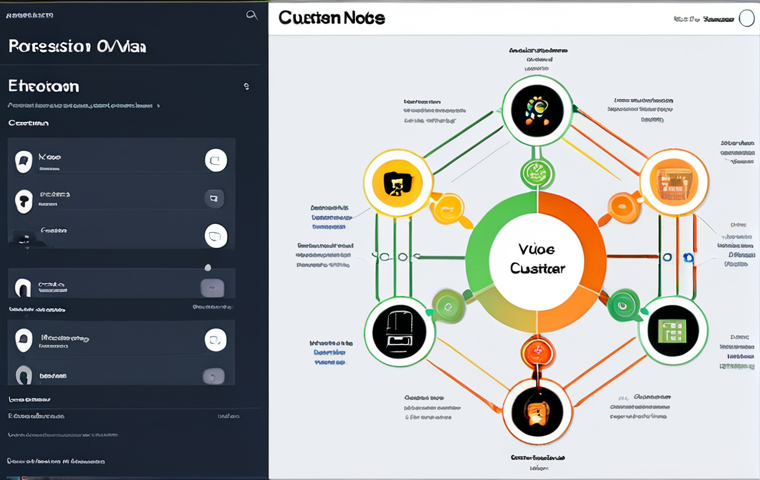This screenshot has height=480, width=760.
Task: Click the search magnifier icon in dark sidebar
Action: coord(252,15)
